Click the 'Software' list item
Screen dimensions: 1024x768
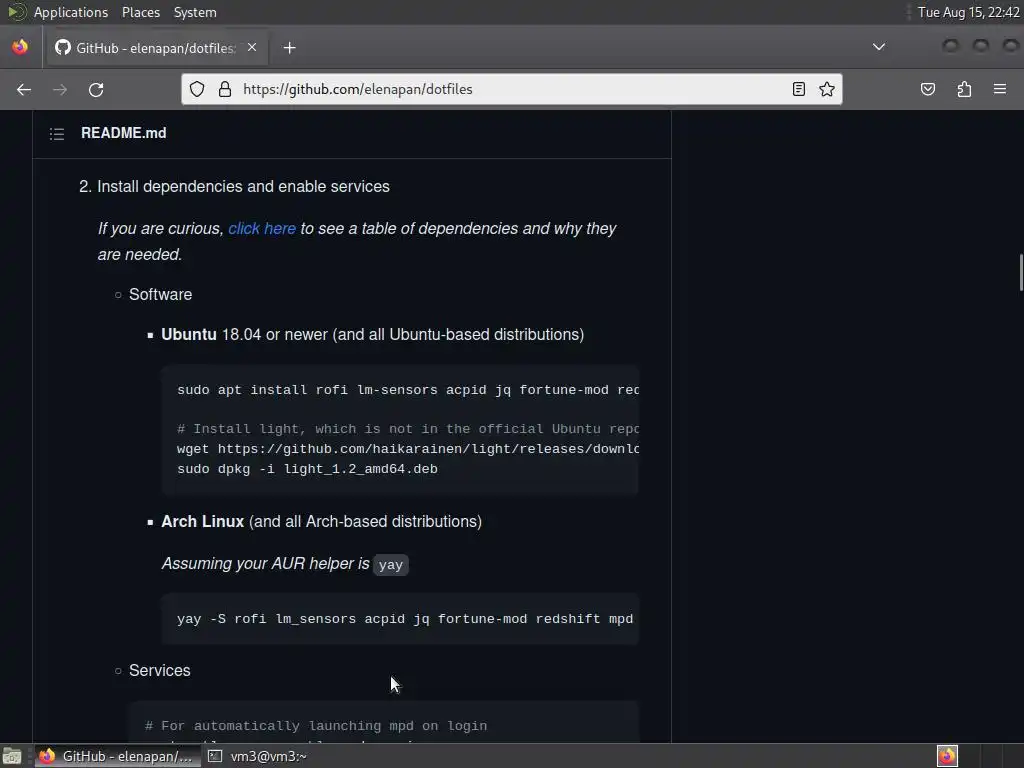pos(160,295)
